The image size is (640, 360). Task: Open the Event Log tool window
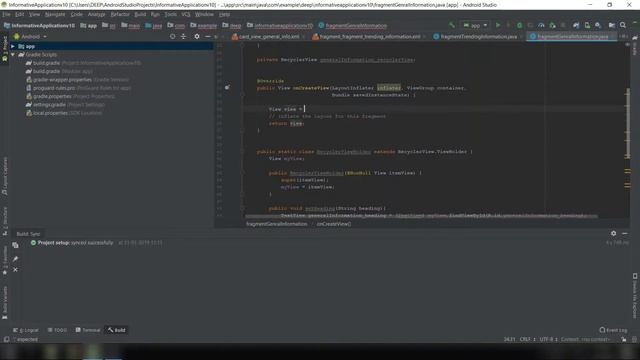pyautogui.click(x=613, y=330)
